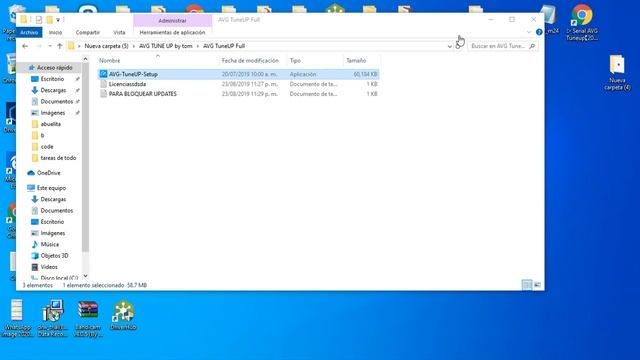
Task: Open the Inicio ribbon tab
Action: tap(55, 32)
